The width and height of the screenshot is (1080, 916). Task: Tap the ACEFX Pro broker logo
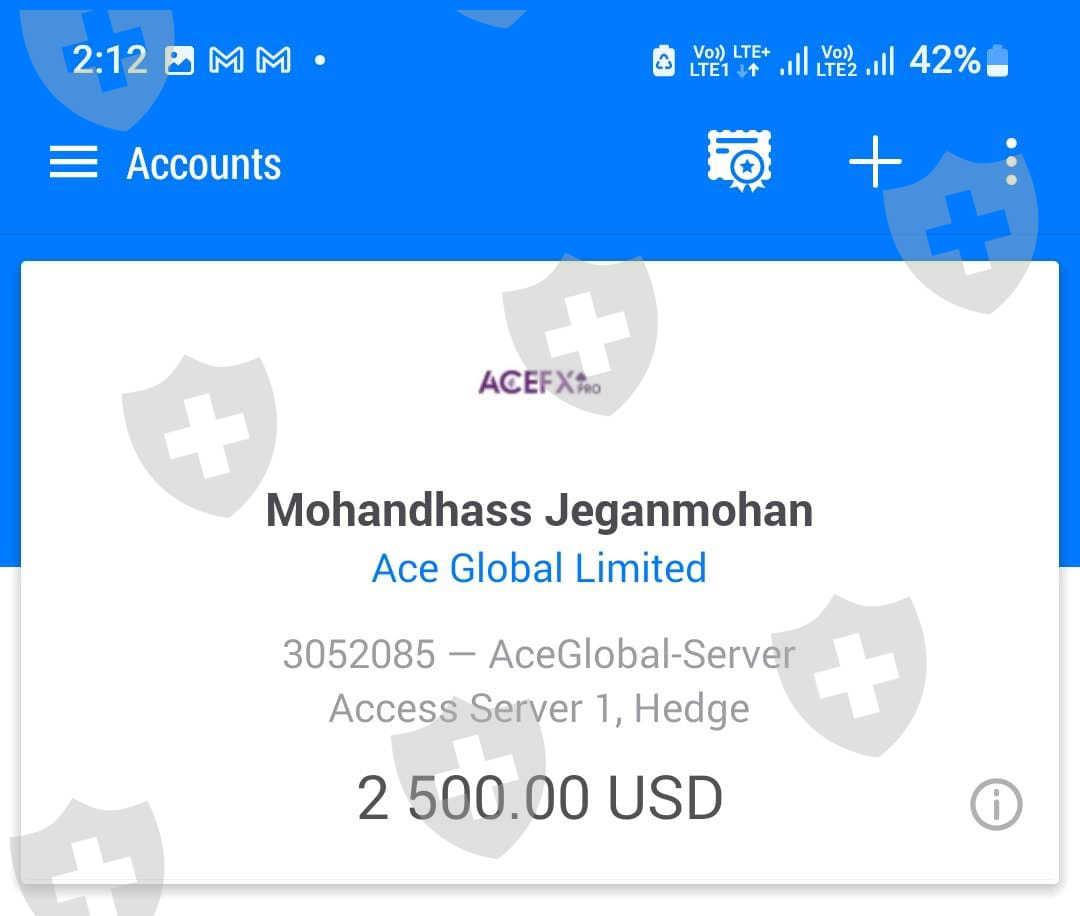539,383
